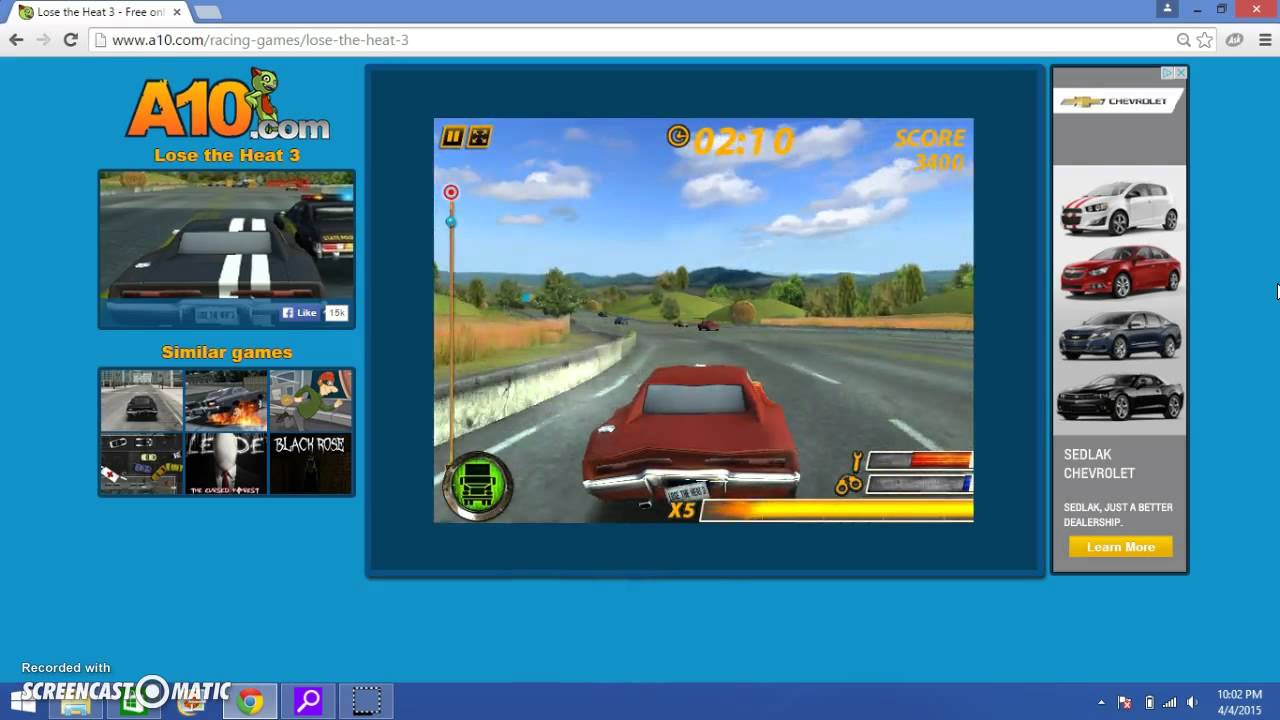The height and width of the screenshot is (720, 1280).
Task: Select the Lose the Heat 3 browser tab
Action: [x=100, y=12]
